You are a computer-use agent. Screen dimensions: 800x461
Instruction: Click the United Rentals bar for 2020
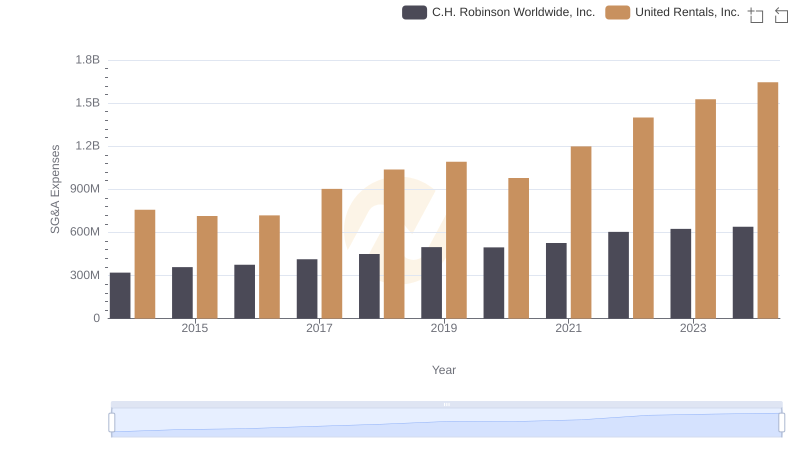[x=518, y=248]
